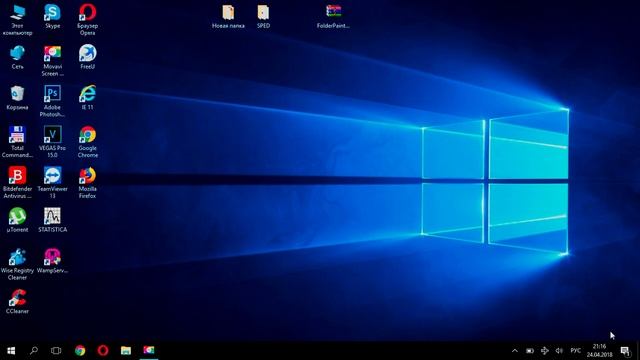Select the SPED folder on desktop
Viewport: 640px width, 360px height.
tap(263, 16)
